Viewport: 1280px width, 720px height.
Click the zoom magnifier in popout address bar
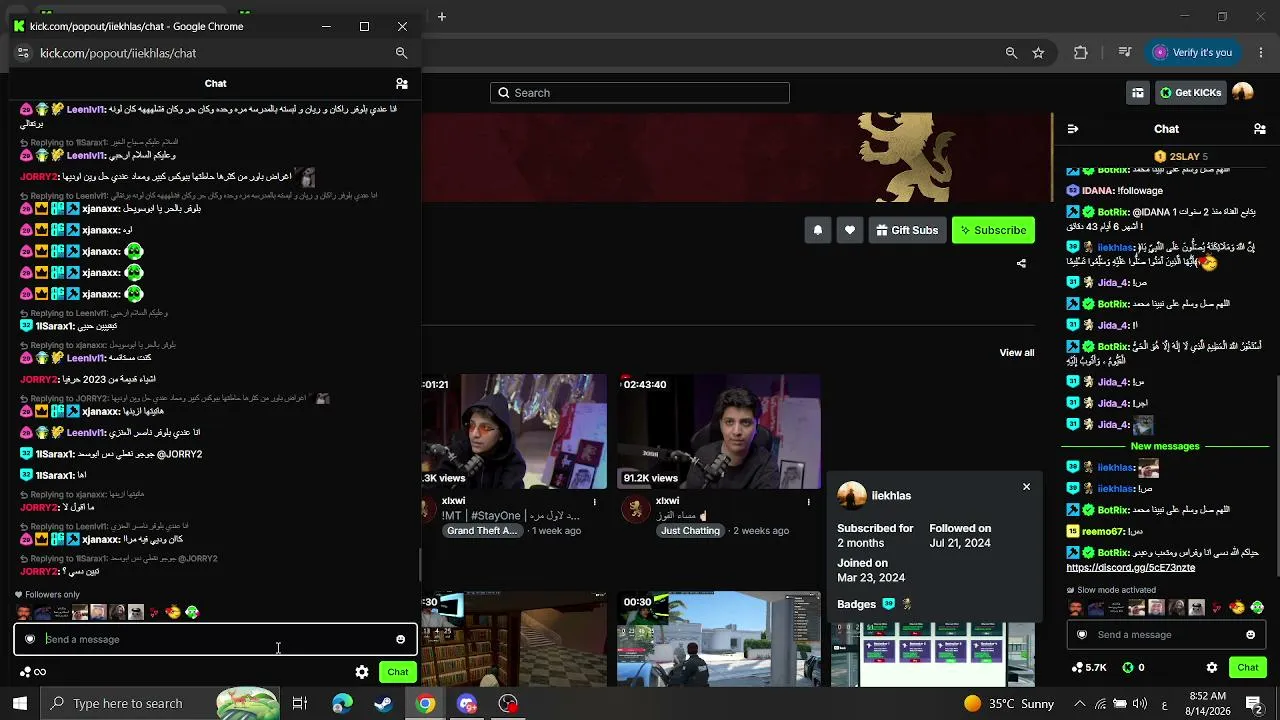pos(401,53)
